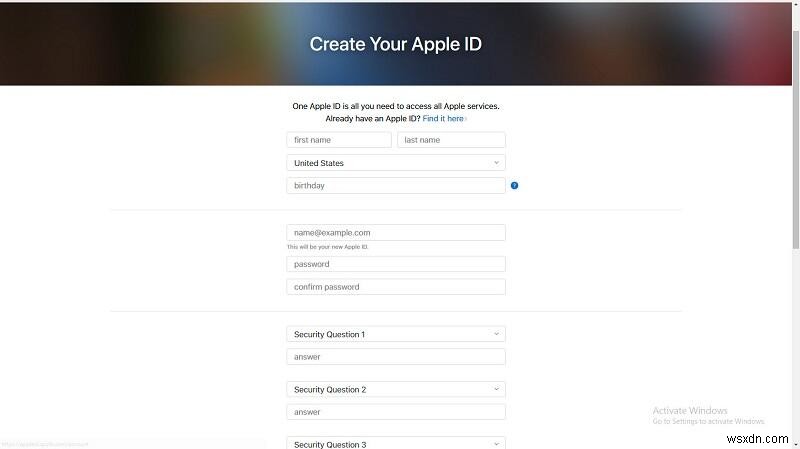This screenshot has width=800, height=449.
Task: Click 'This will be your new Apple ID.' note
Action: tap(328, 247)
